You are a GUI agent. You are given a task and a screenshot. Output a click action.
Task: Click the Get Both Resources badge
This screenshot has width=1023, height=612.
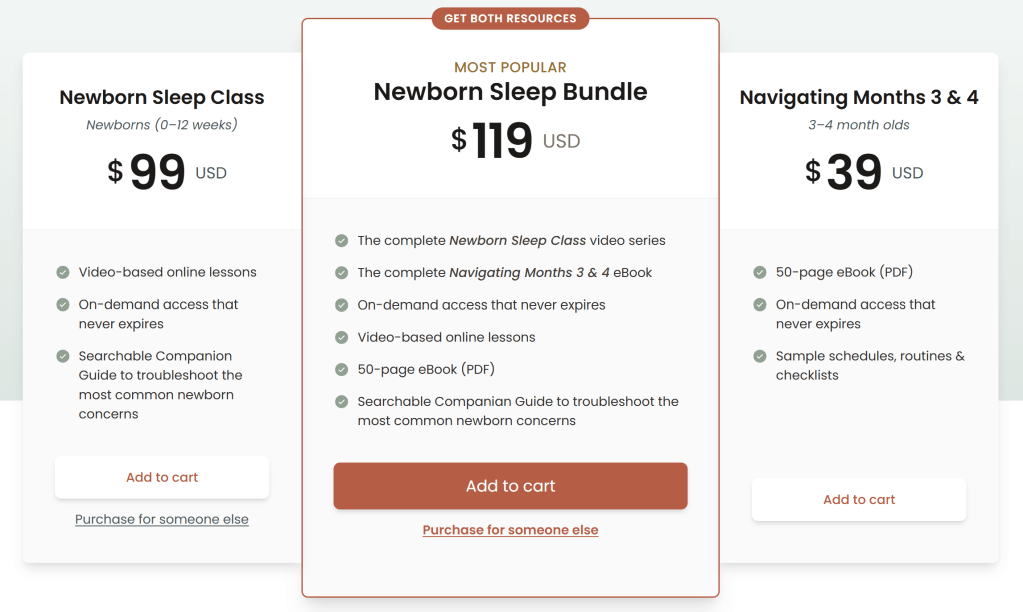pyautogui.click(x=510, y=18)
